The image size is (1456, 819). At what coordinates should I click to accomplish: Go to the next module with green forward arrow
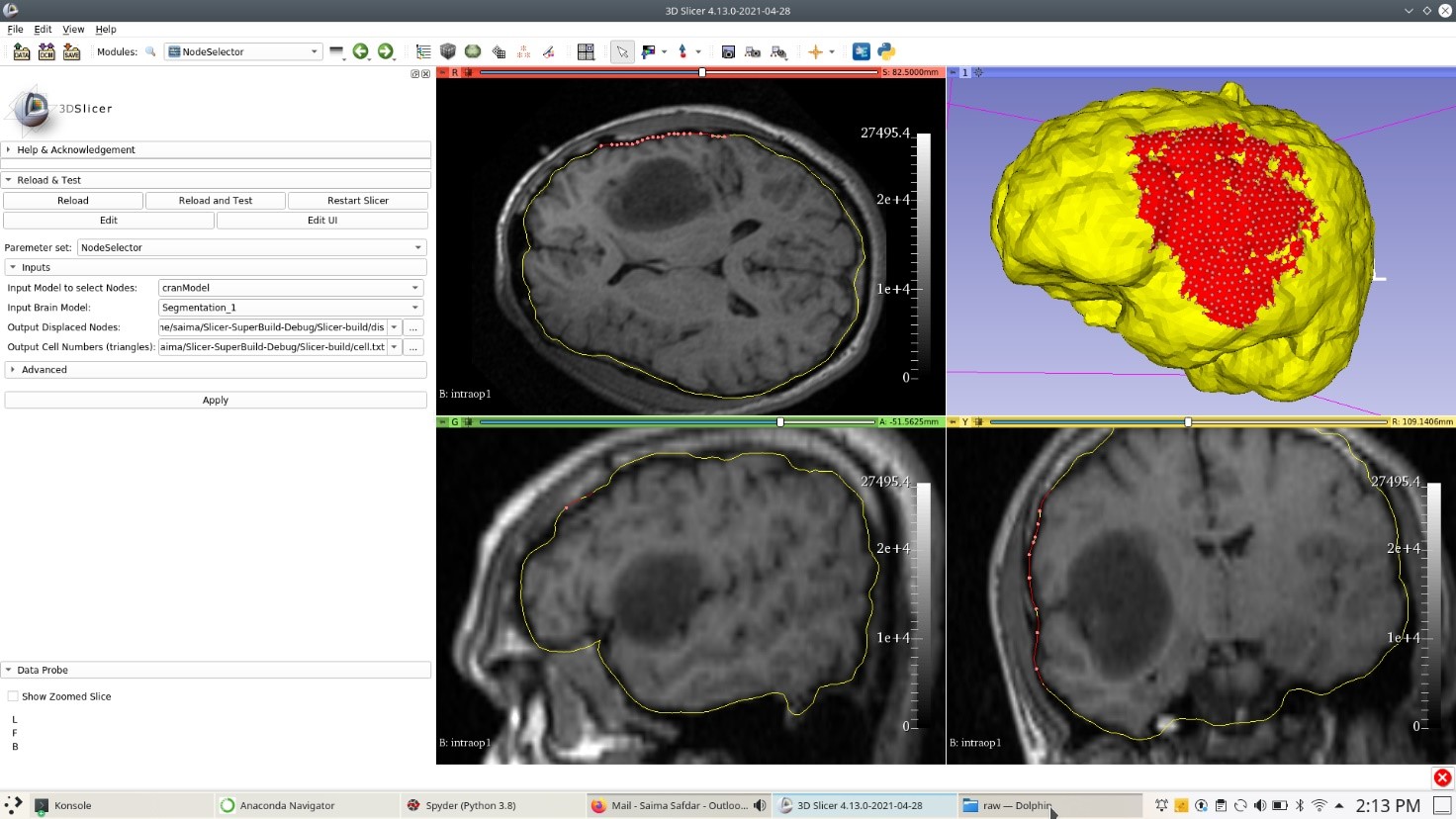pos(386,51)
